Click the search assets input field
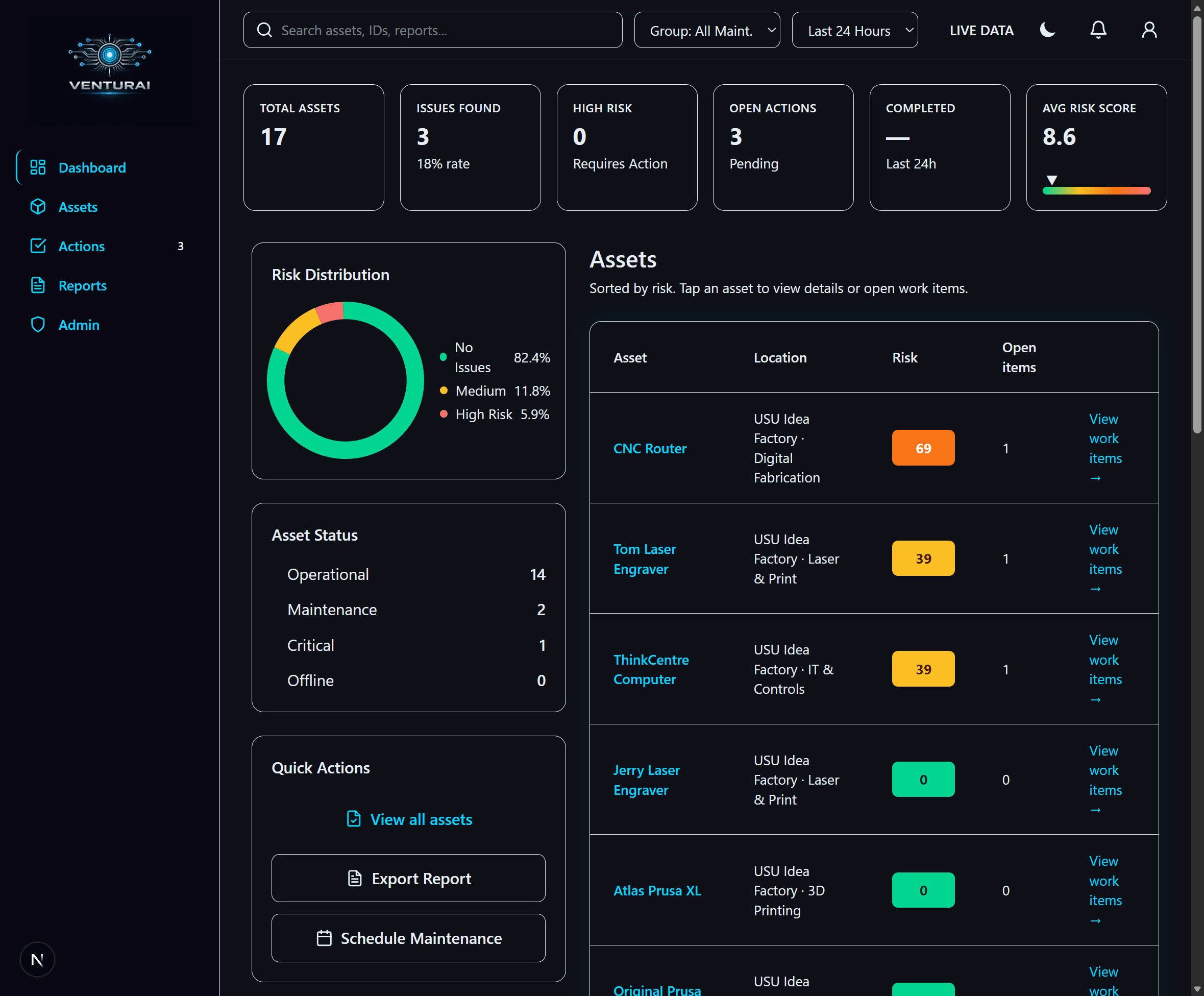 point(433,30)
